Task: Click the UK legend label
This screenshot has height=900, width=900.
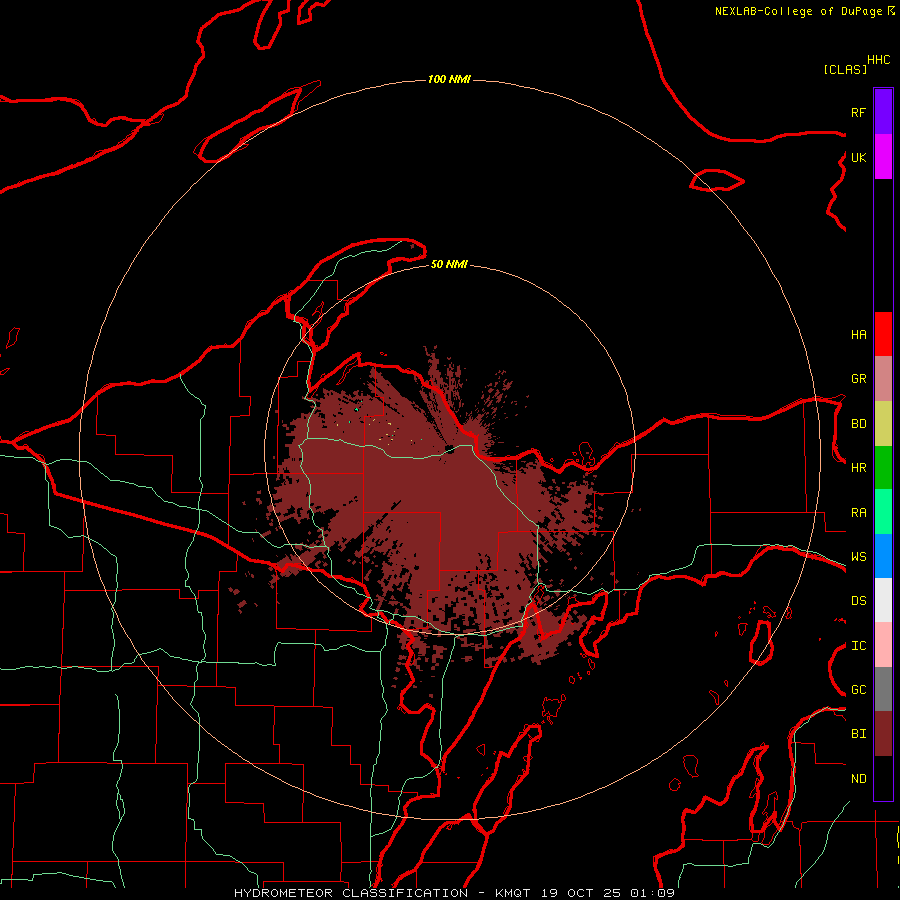Action: tap(858, 157)
